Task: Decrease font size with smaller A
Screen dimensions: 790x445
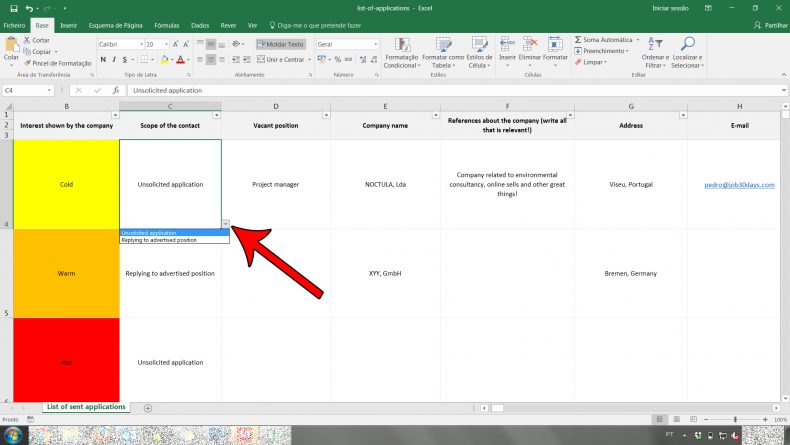Action: coord(186,44)
